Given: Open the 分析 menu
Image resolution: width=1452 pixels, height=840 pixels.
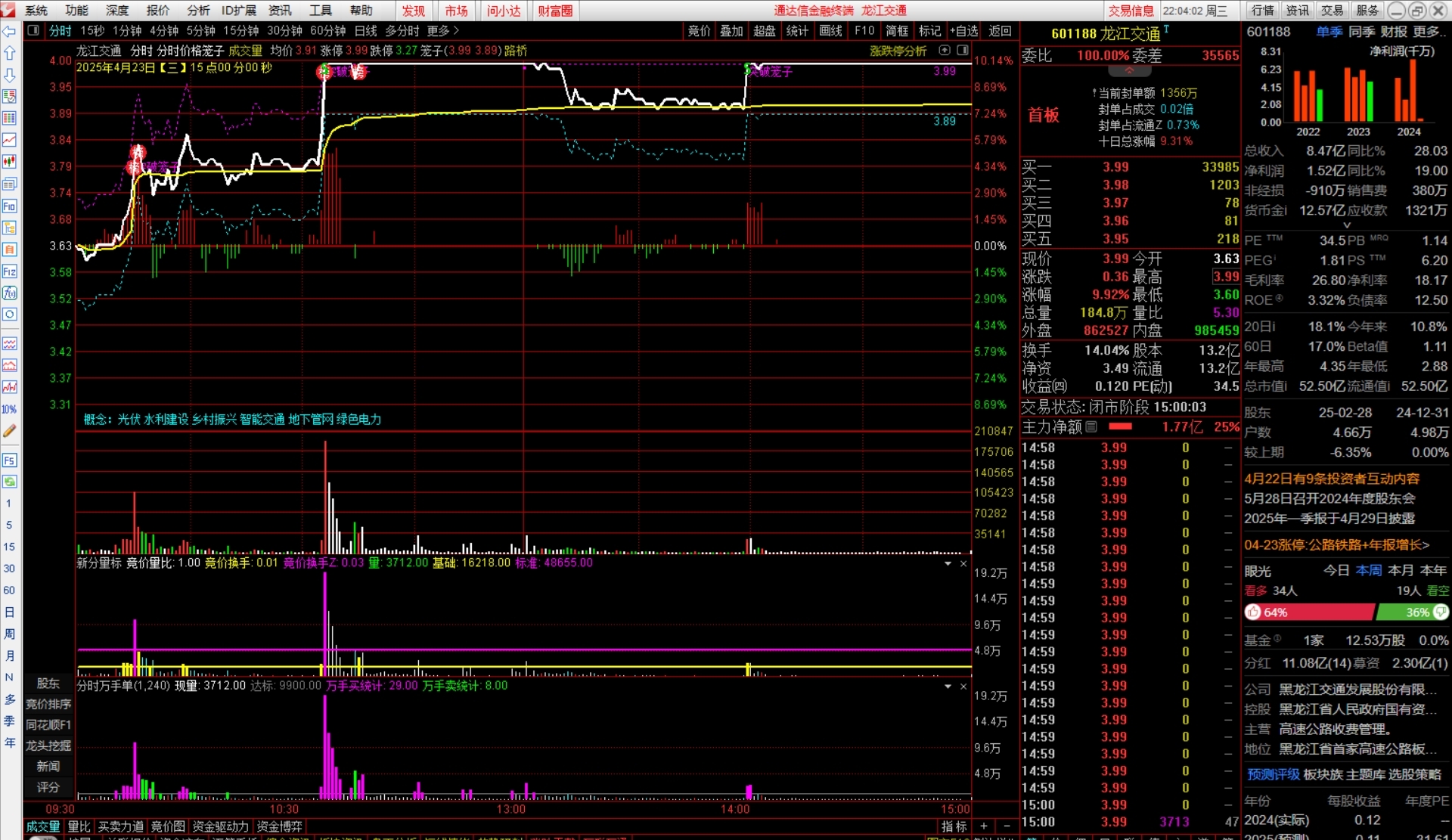Looking at the screenshot, I should [x=198, y=11].
